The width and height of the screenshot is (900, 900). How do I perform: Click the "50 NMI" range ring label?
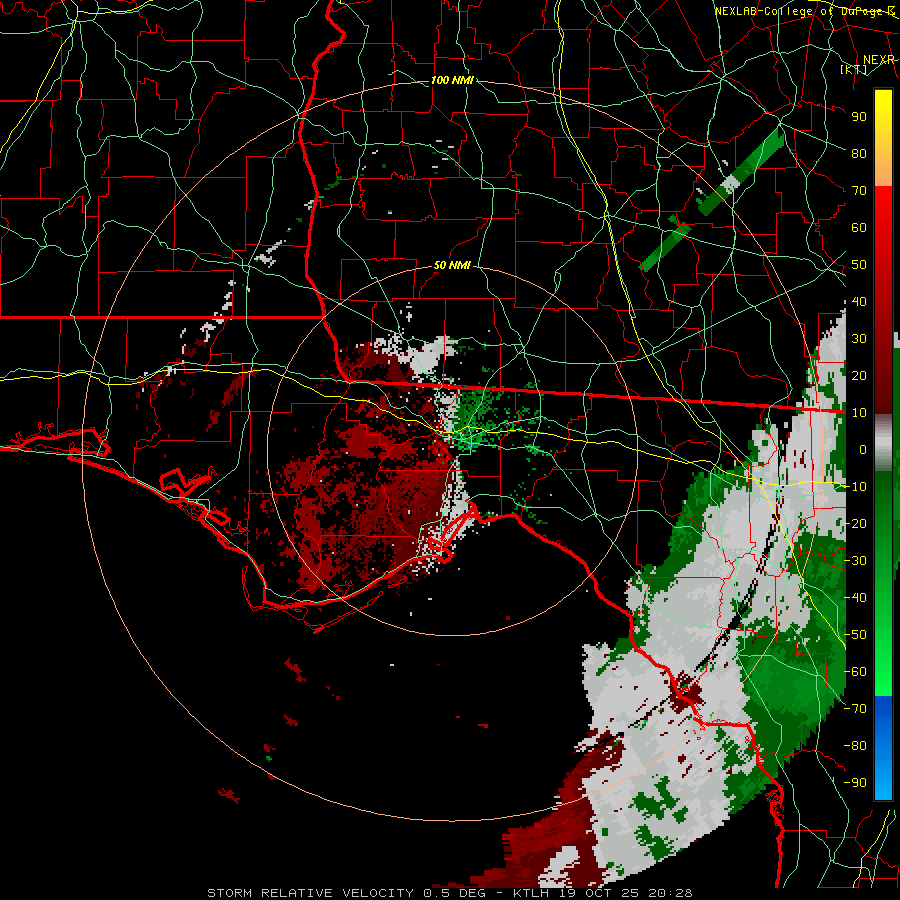click(452, 265)
